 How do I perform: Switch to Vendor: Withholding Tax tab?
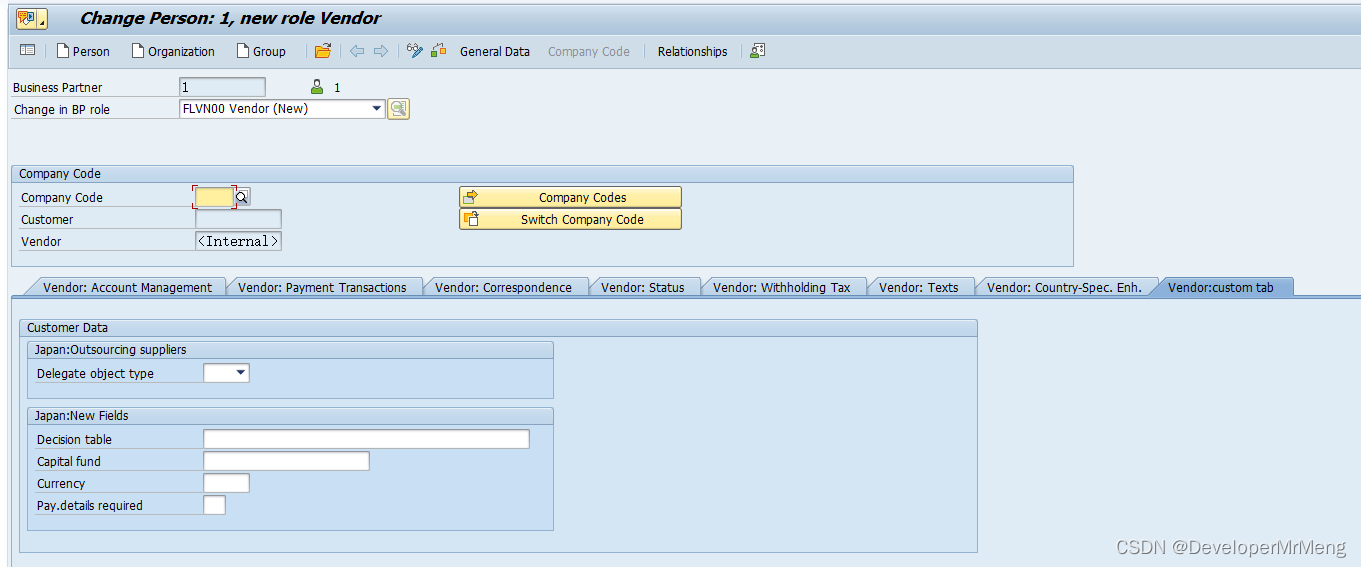click(x=781, y=287)
